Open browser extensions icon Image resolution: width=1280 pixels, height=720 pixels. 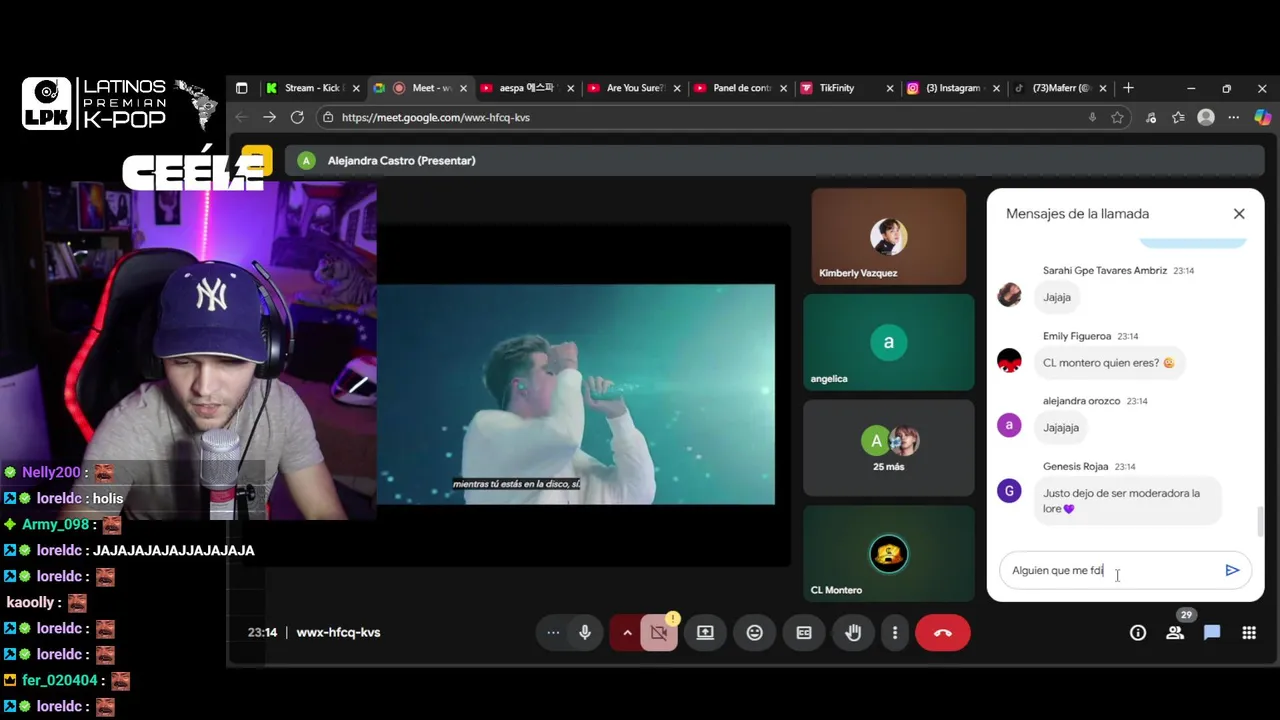(x=1151, y=117)
